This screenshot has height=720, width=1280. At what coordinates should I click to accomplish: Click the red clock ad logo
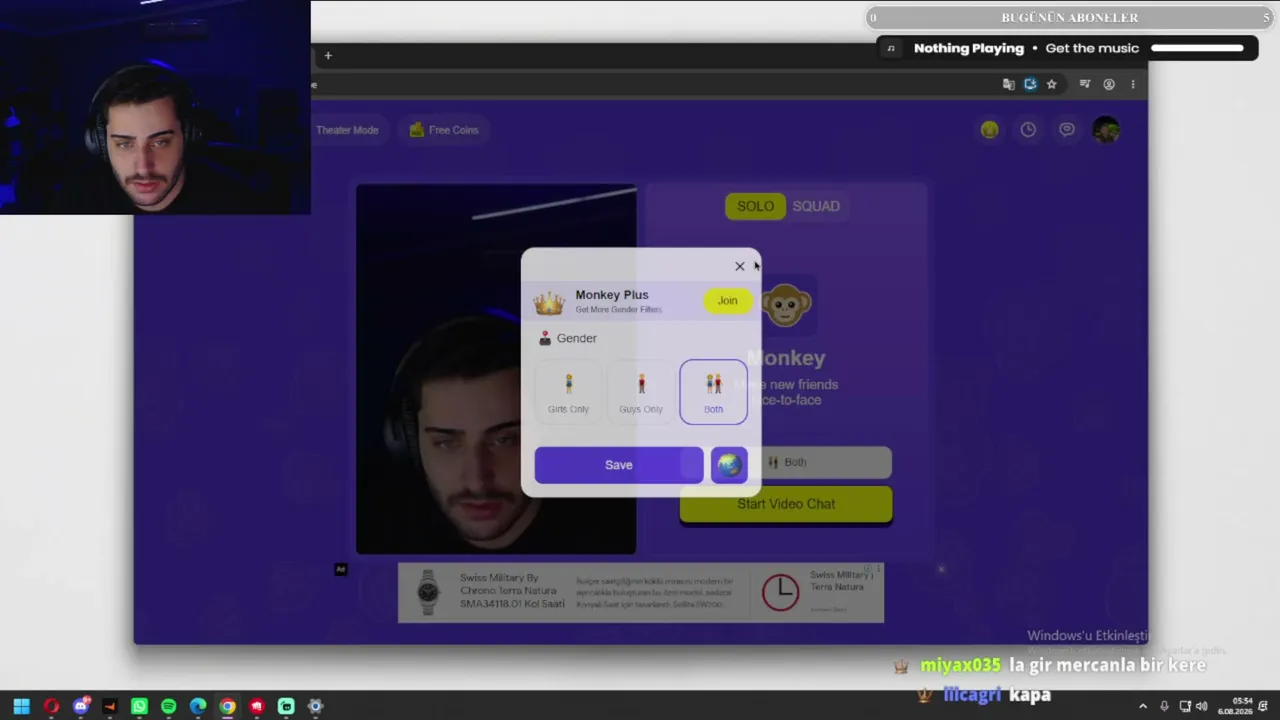pos(780,593)
